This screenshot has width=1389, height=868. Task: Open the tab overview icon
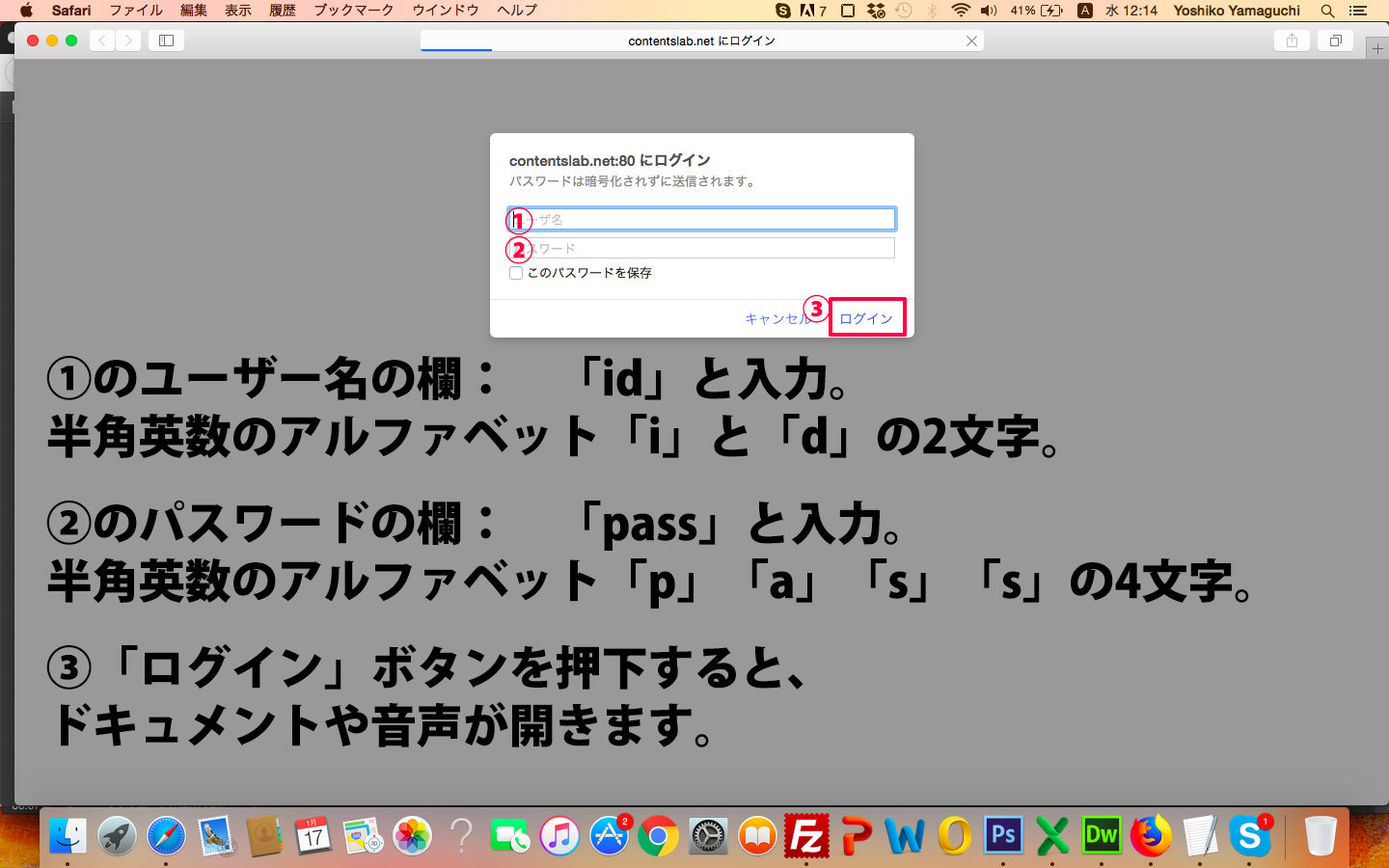pyautogui.click(x=1336, y=41)
